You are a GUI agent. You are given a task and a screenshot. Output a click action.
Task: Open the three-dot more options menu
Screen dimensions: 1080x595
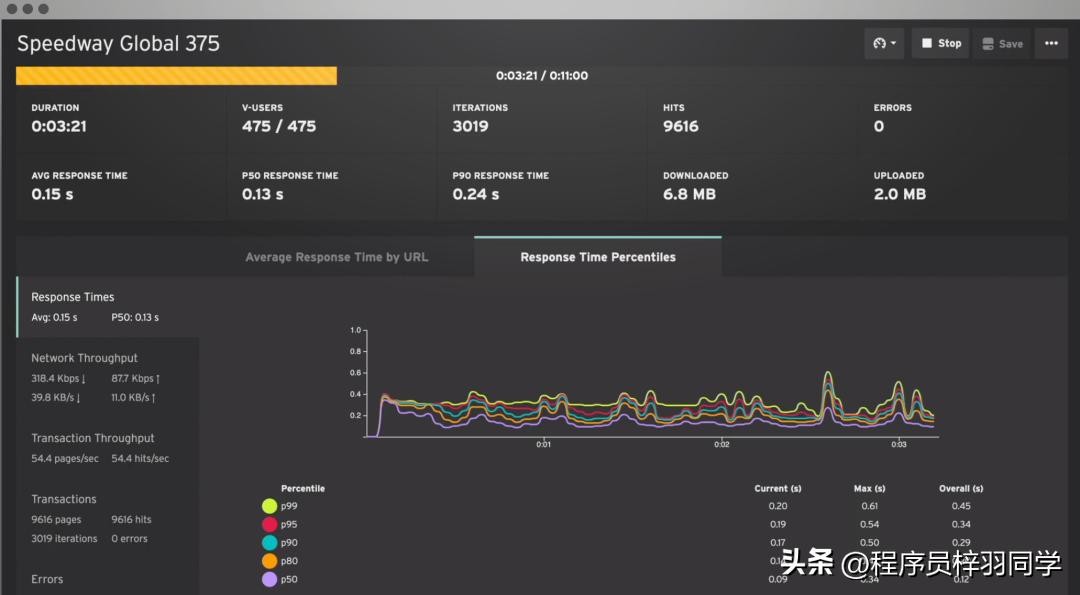(1051, 44)
